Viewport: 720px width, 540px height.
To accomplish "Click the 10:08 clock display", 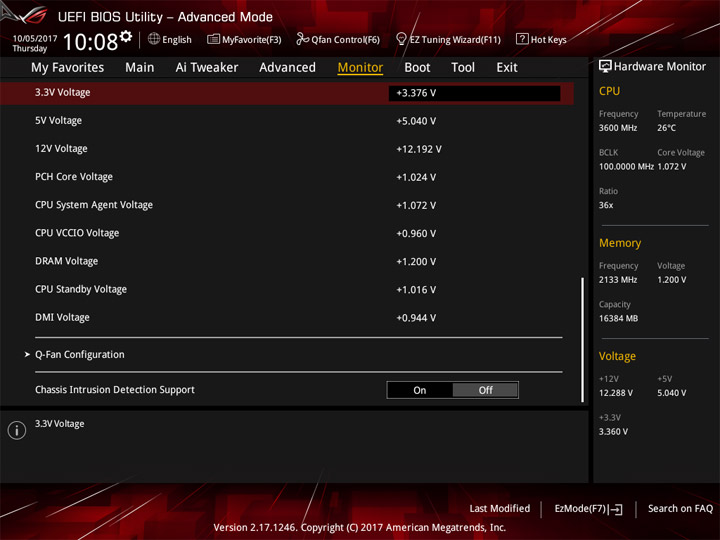I will coord(90,42).
